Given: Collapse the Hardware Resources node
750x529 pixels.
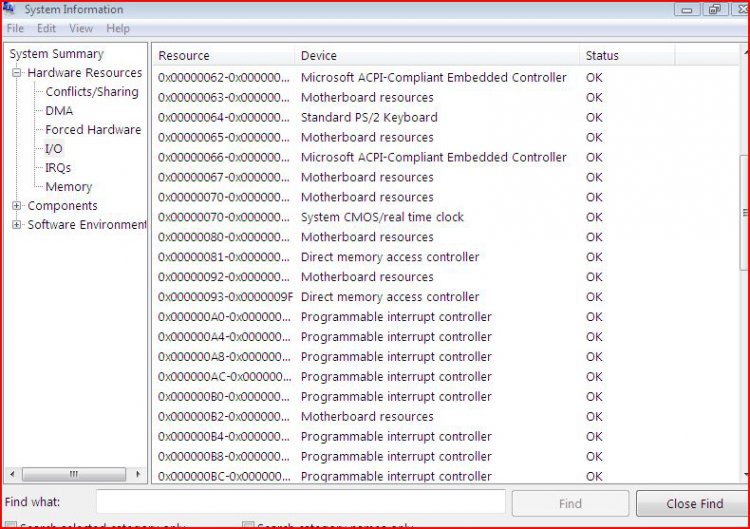Looking at the screenshot, I should point(17,73).
